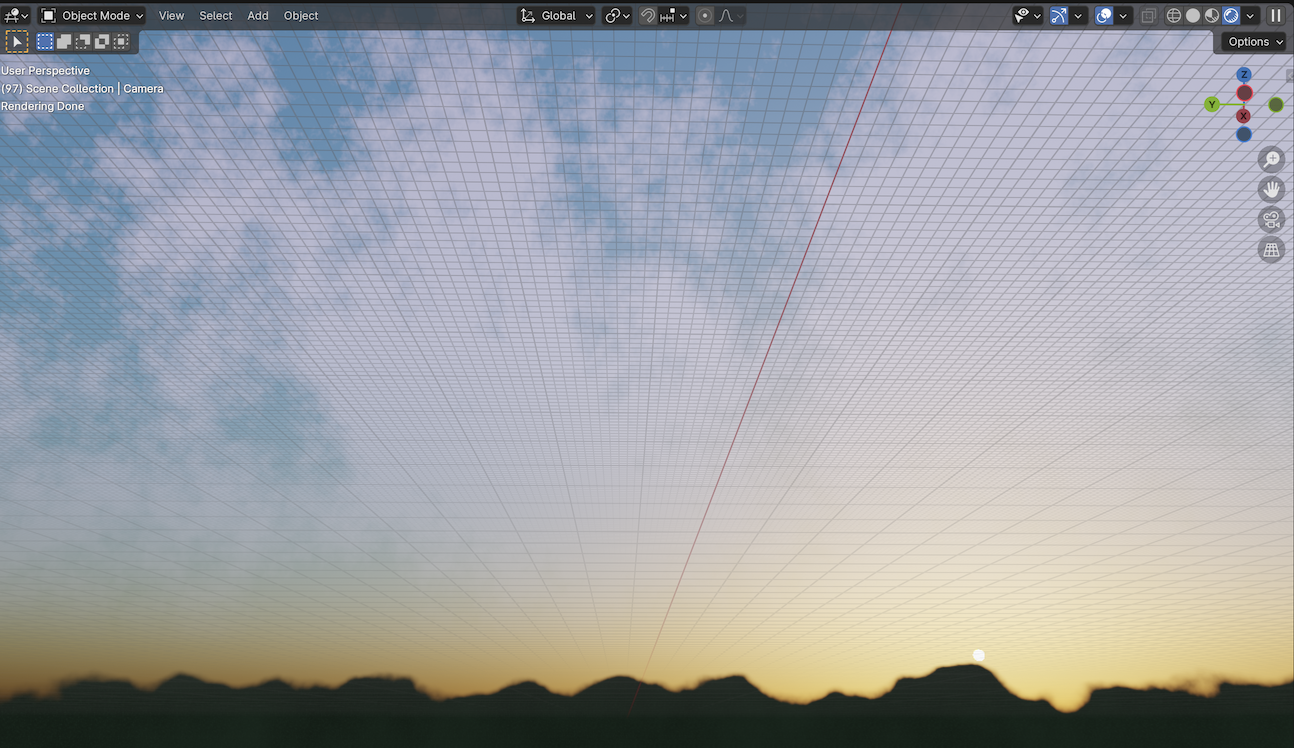The image size is (1294, 748).
Task: Click the Z axis on the navigation gizmo
Action: [1243, 74]
